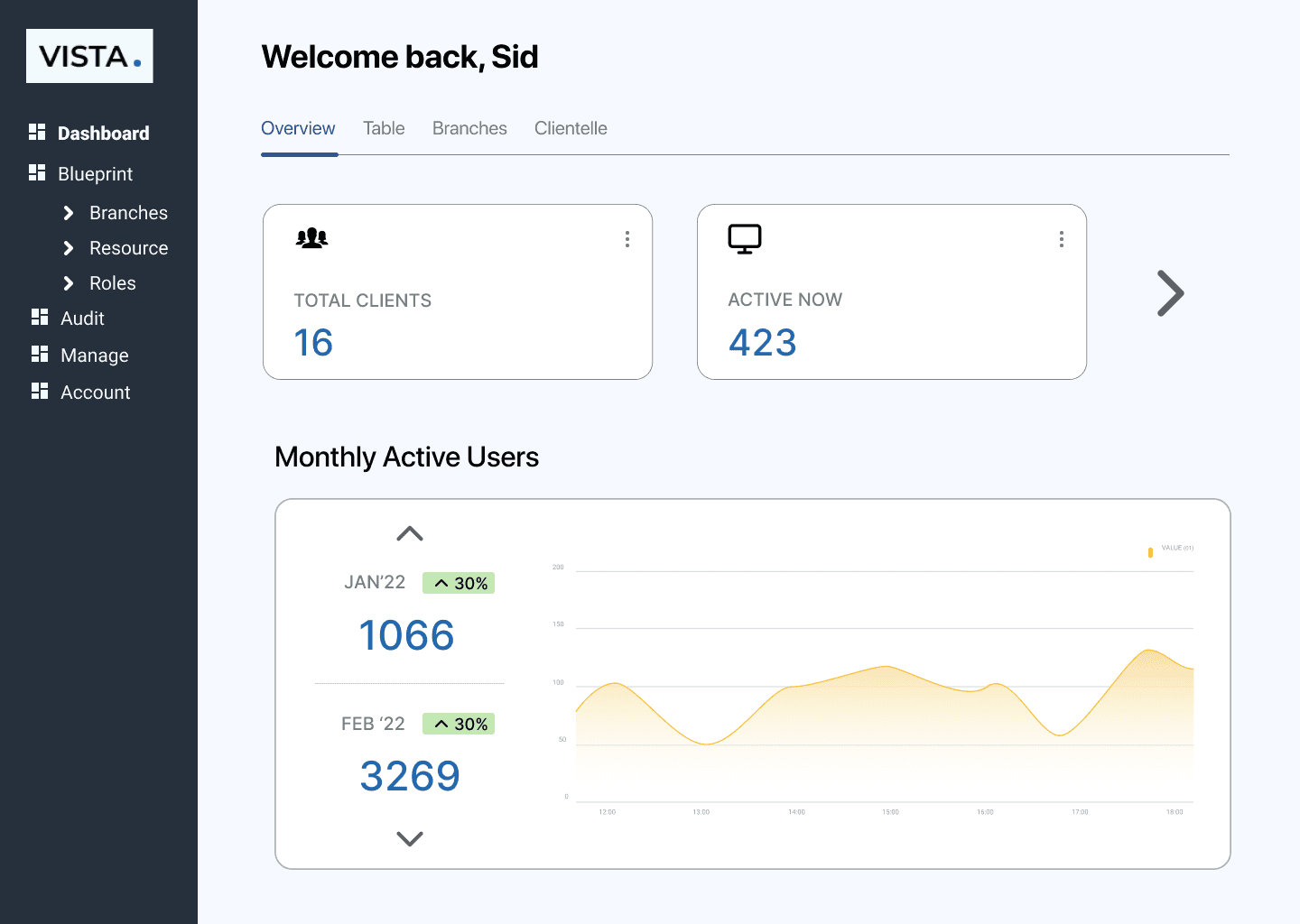
Task: Switch to the Table tab
Action: click(x=384, y=128)
